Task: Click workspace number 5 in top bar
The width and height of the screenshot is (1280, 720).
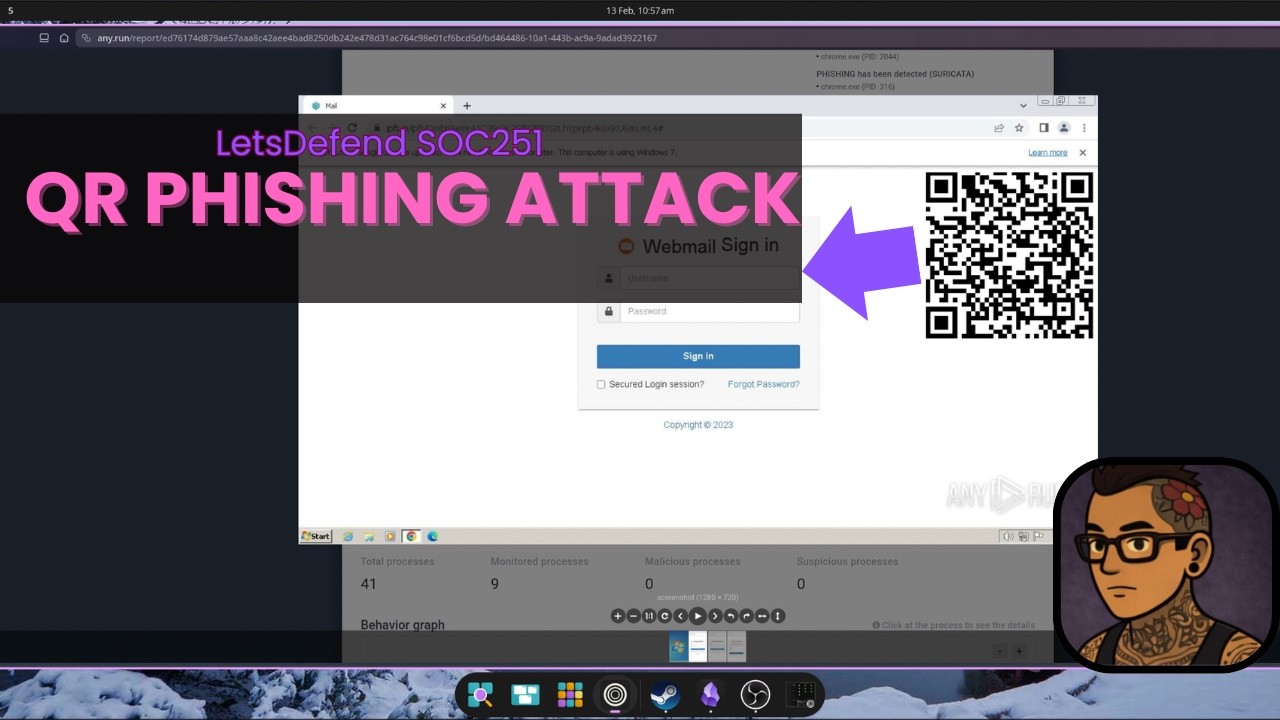Action: click(10, 10)
